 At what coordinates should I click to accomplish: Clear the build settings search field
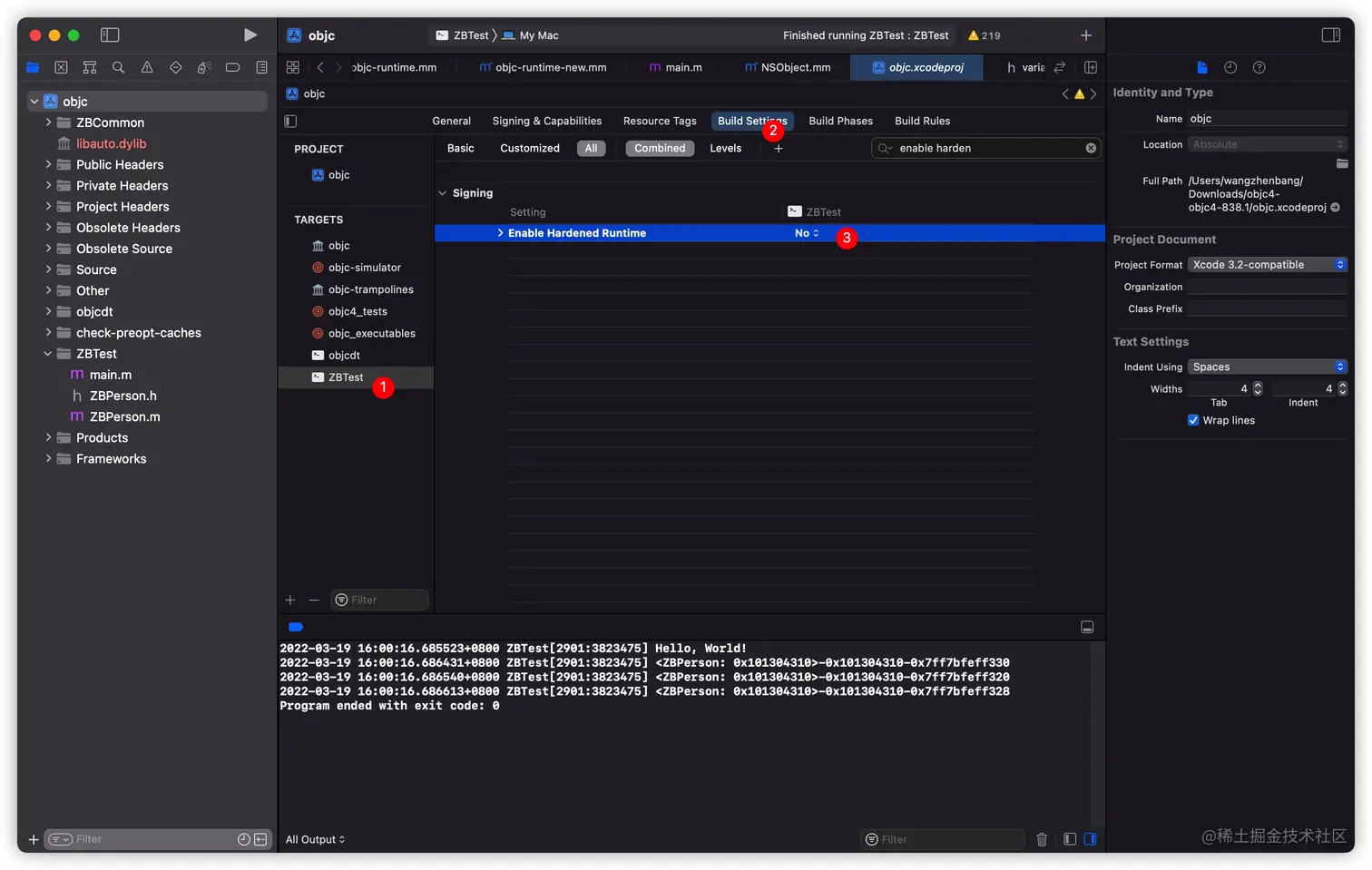click(1091, 148)
